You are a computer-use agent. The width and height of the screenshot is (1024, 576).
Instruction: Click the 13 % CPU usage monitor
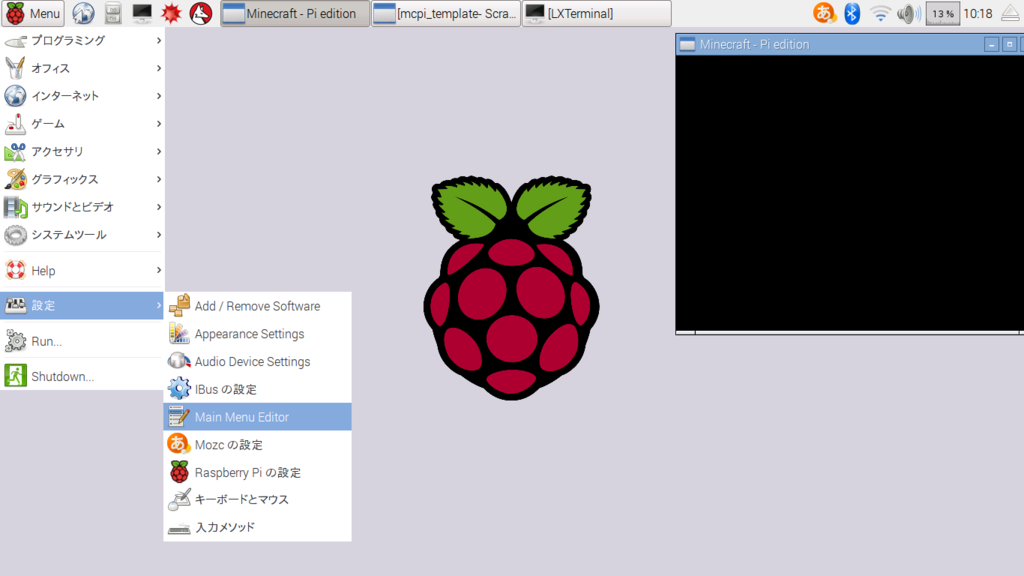point(942,13)
